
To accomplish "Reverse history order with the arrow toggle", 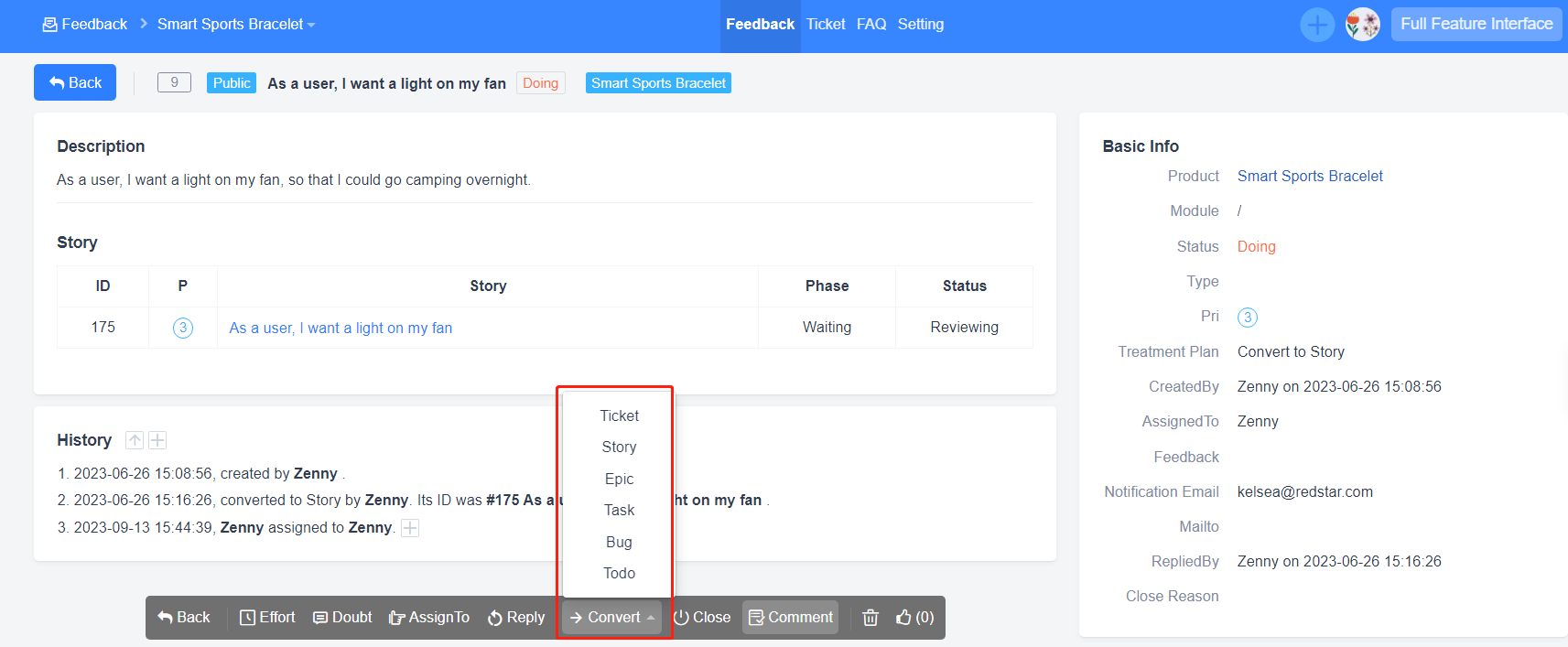I will click(135, 440).
